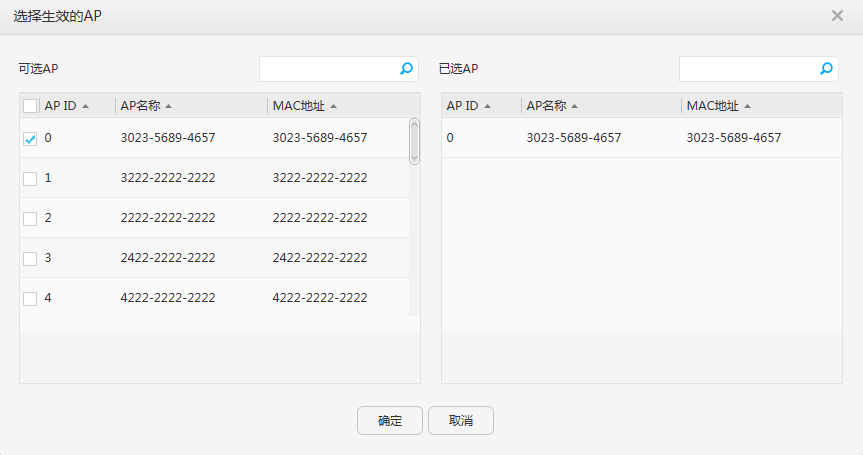Sort selected list by AP ID
Image resolution: width=863 pixels, height=455 pixels.
click(x=468, y=106)
